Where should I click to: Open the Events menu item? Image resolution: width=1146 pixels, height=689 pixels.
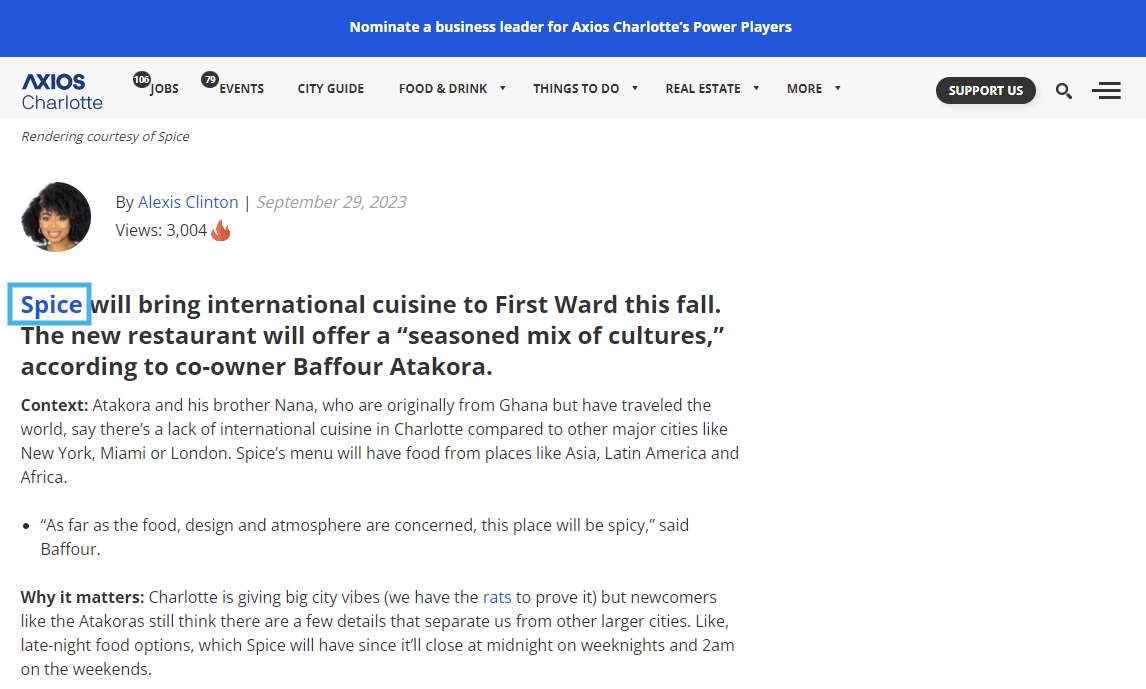point(242,88)
